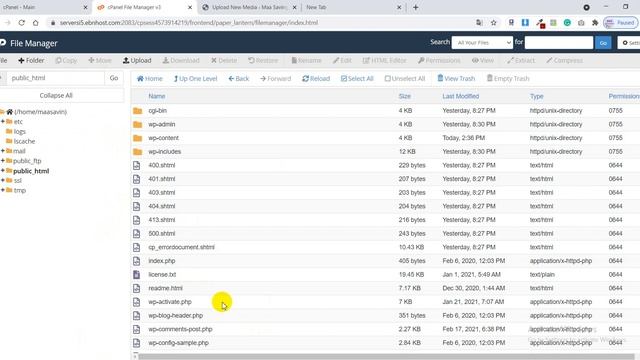Expand the tmp folder in the tree
Image resolution: width=640 pixels, height=360 pixels.
pyautogui.click(x=3, y=190)
